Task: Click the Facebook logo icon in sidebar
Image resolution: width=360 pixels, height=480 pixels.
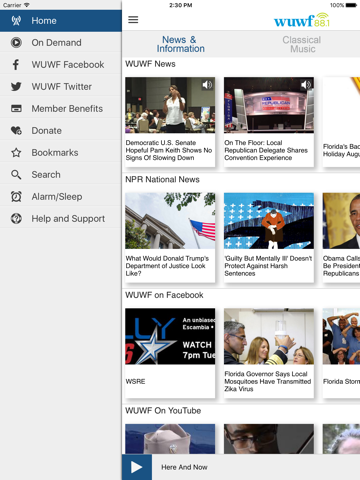Action: click(x=16, y=65)
